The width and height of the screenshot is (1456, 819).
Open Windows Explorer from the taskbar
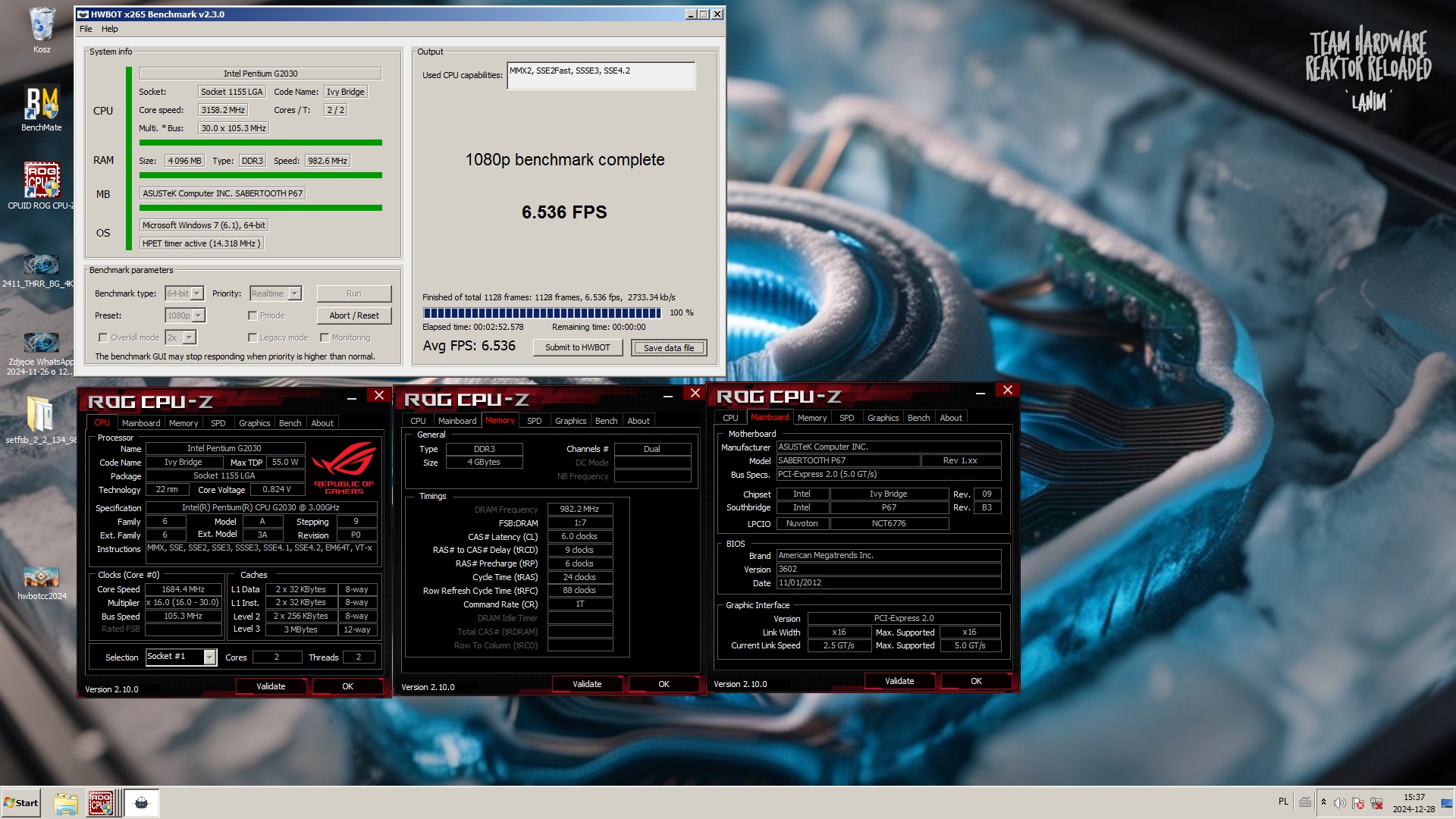click(x=66, y=803)
